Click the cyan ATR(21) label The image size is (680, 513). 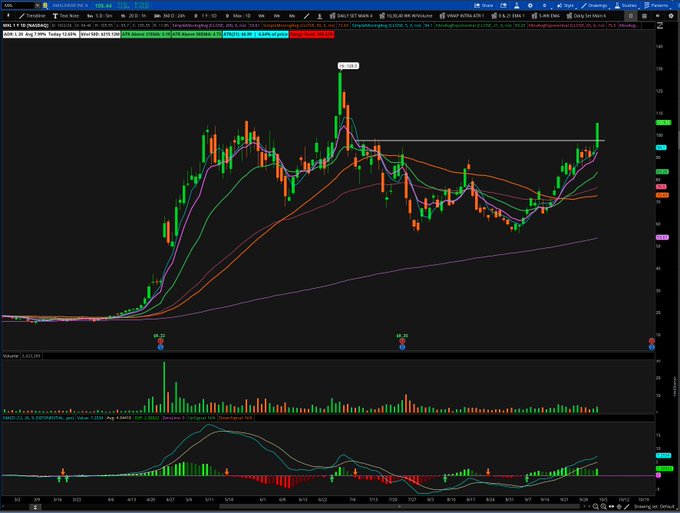coord(255,34)
